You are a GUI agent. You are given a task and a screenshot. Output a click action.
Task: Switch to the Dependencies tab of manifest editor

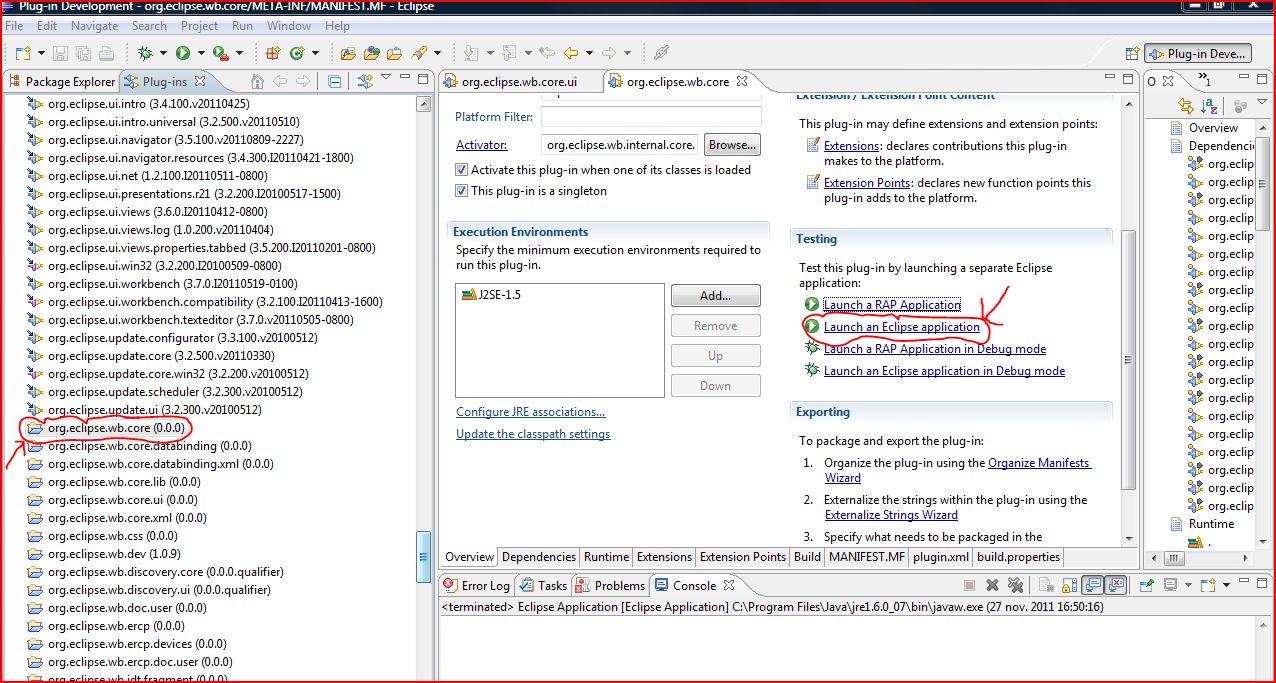[538, 557]
